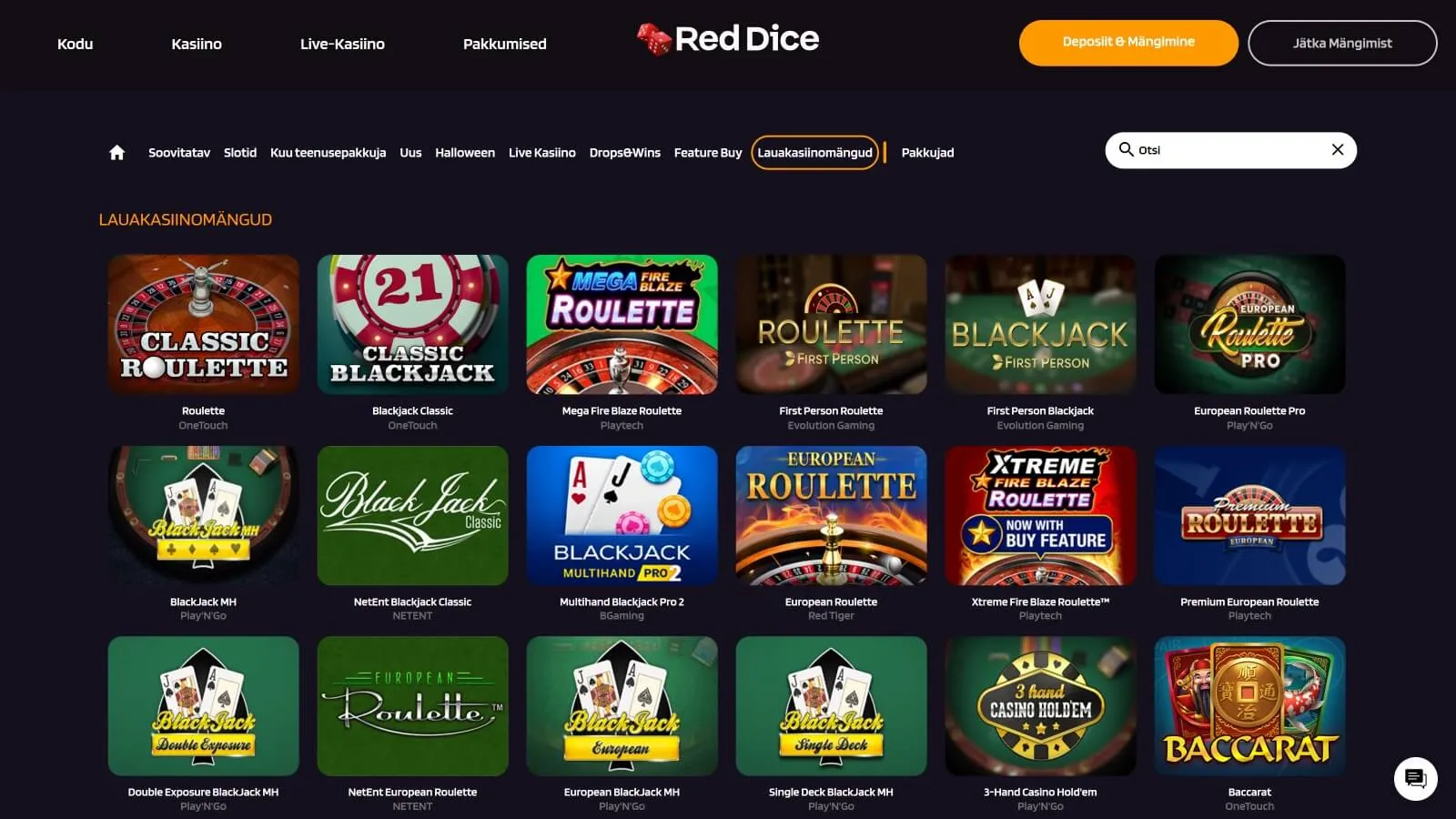Select the Feature Buy category tab

tap(708, 153)
